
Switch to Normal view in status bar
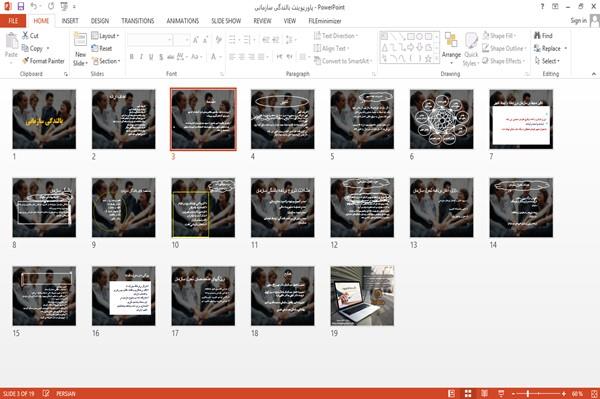(452, 393)
